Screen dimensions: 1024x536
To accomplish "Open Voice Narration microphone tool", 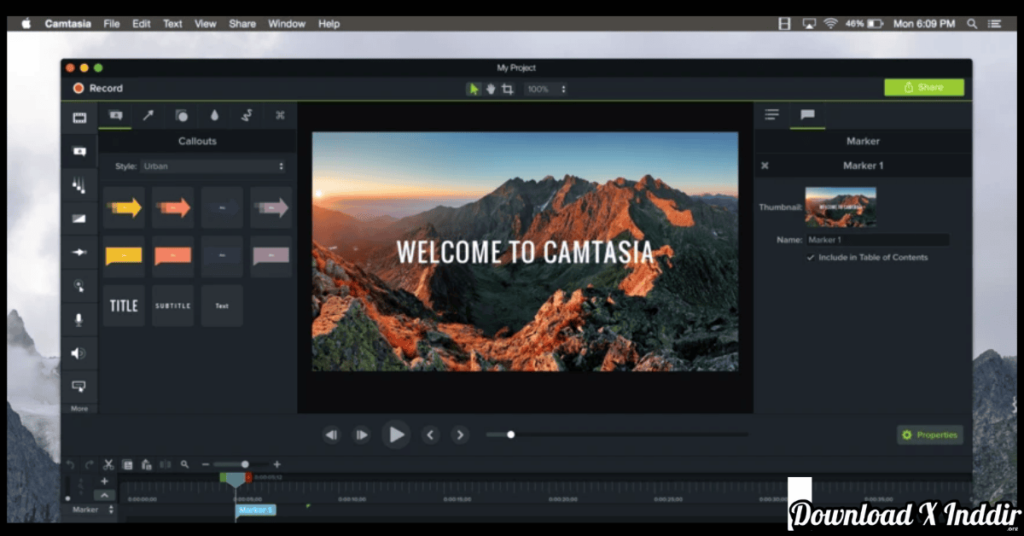I will pos(79,320).
